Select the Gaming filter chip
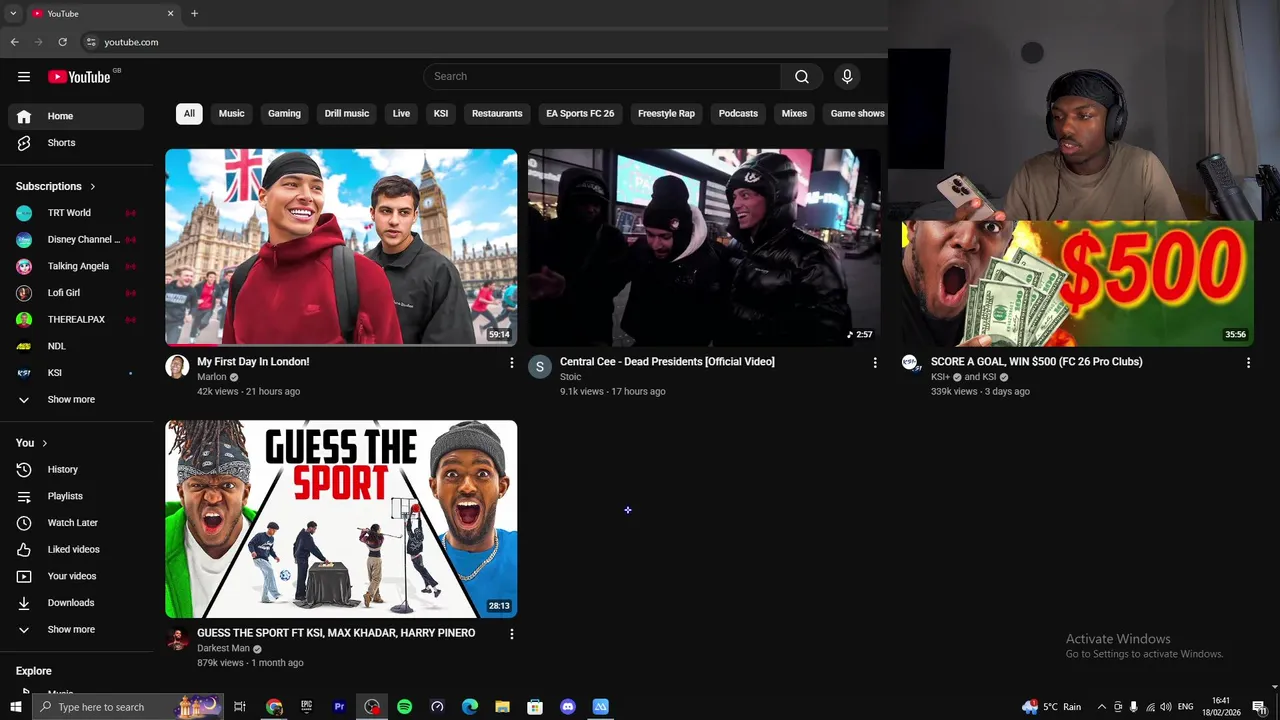Image resolution: width=1280 pixels, height=720 pixels. [284, 114]
